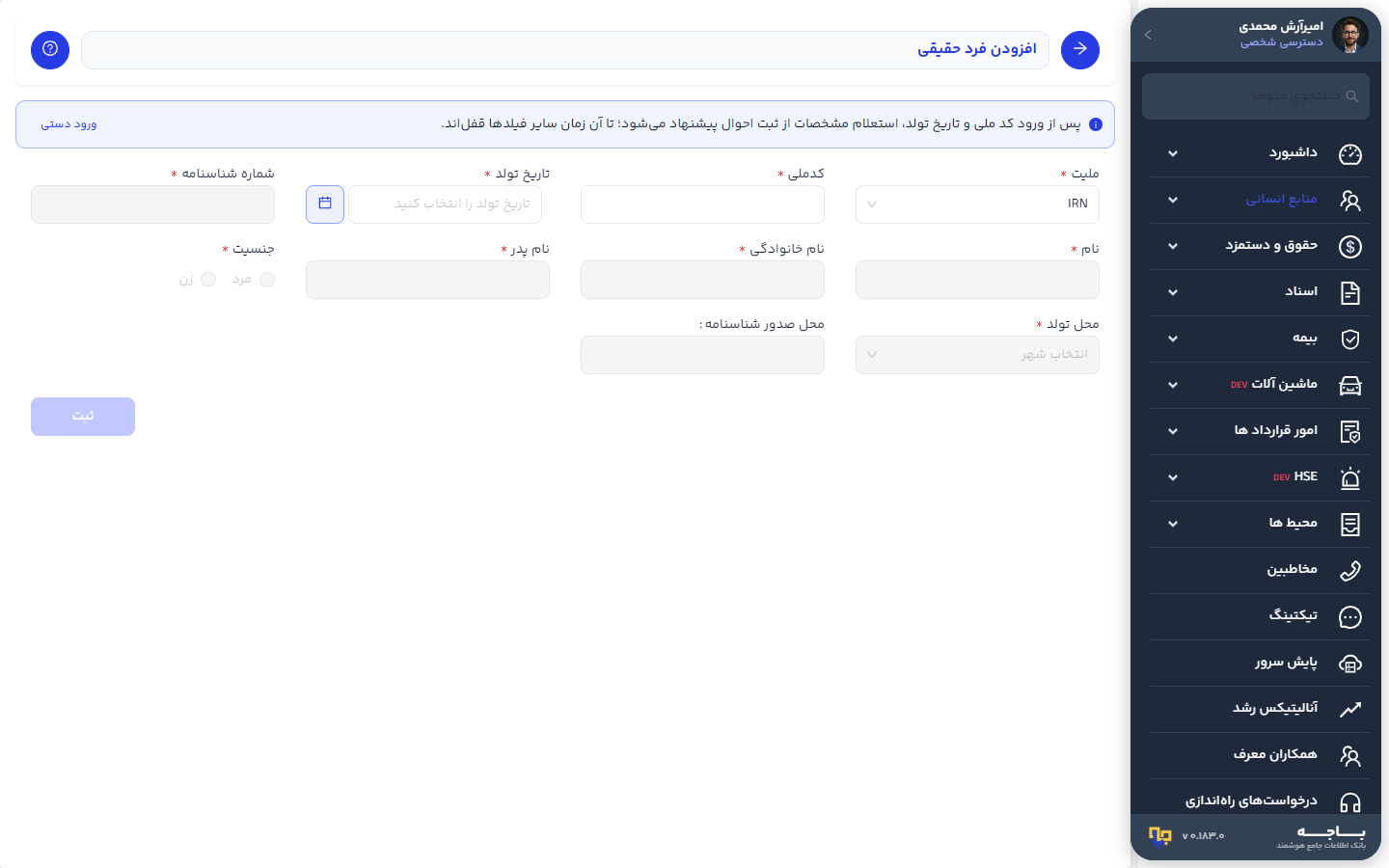Expand the بیمه menu chevron
This screenshot has height=868, width=1389.
[1173, 339]
